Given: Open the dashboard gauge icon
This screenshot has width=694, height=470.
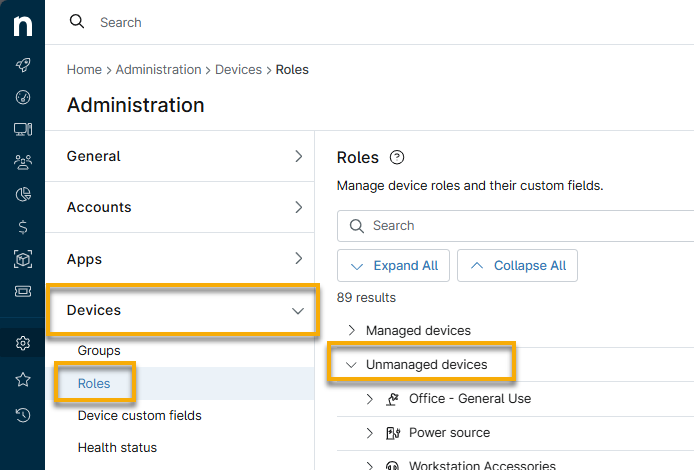Looking at the screenshot, I should pos(23,97).
